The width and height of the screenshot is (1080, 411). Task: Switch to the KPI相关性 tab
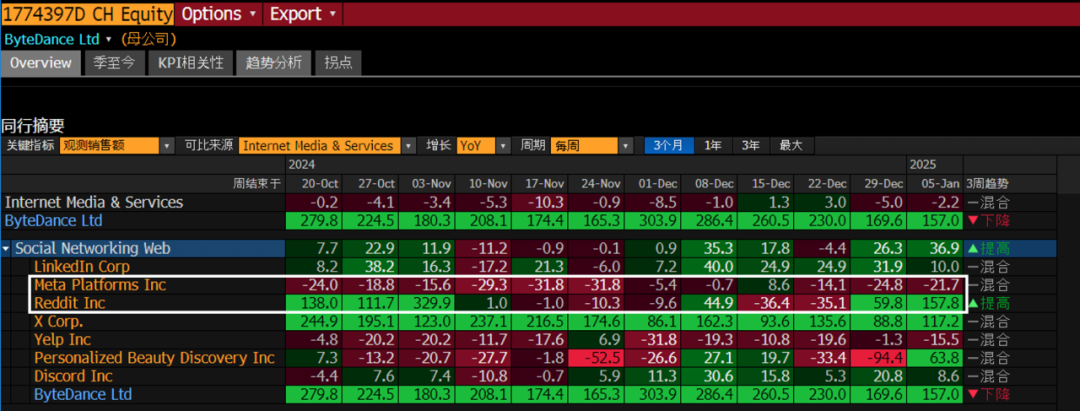coord(190,63)
